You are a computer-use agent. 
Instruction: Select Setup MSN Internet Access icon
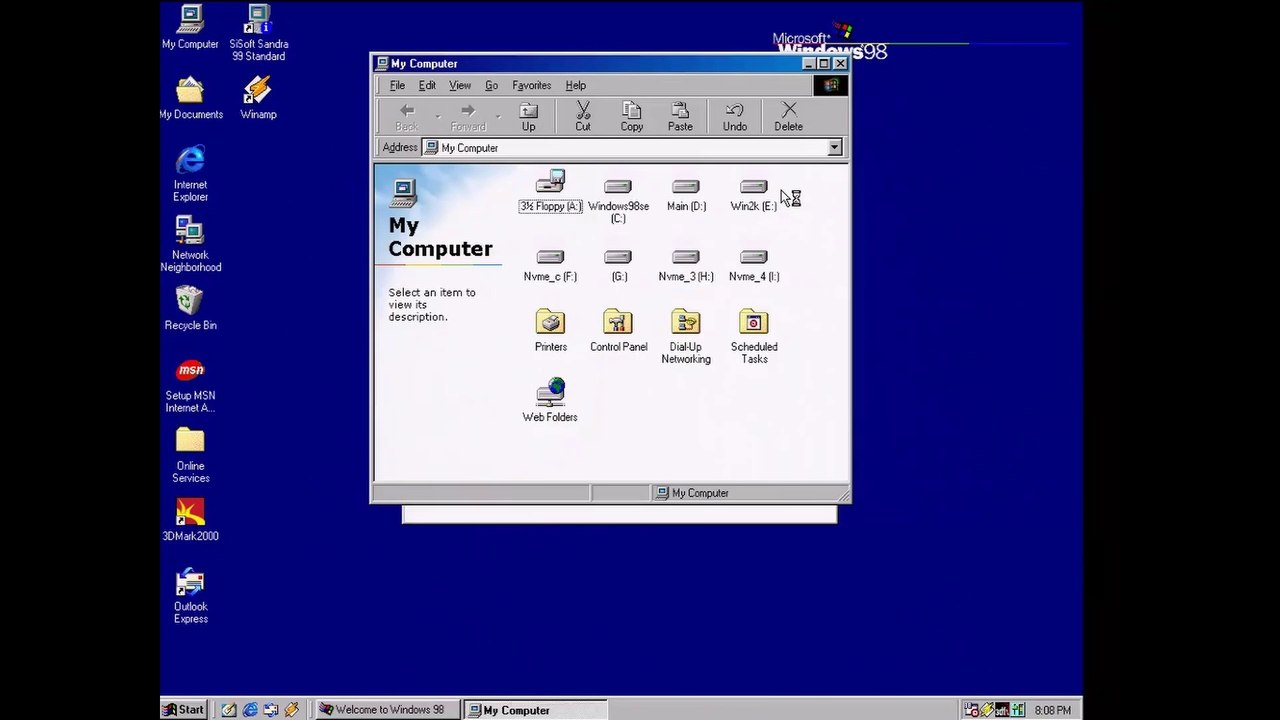point(190,385)
